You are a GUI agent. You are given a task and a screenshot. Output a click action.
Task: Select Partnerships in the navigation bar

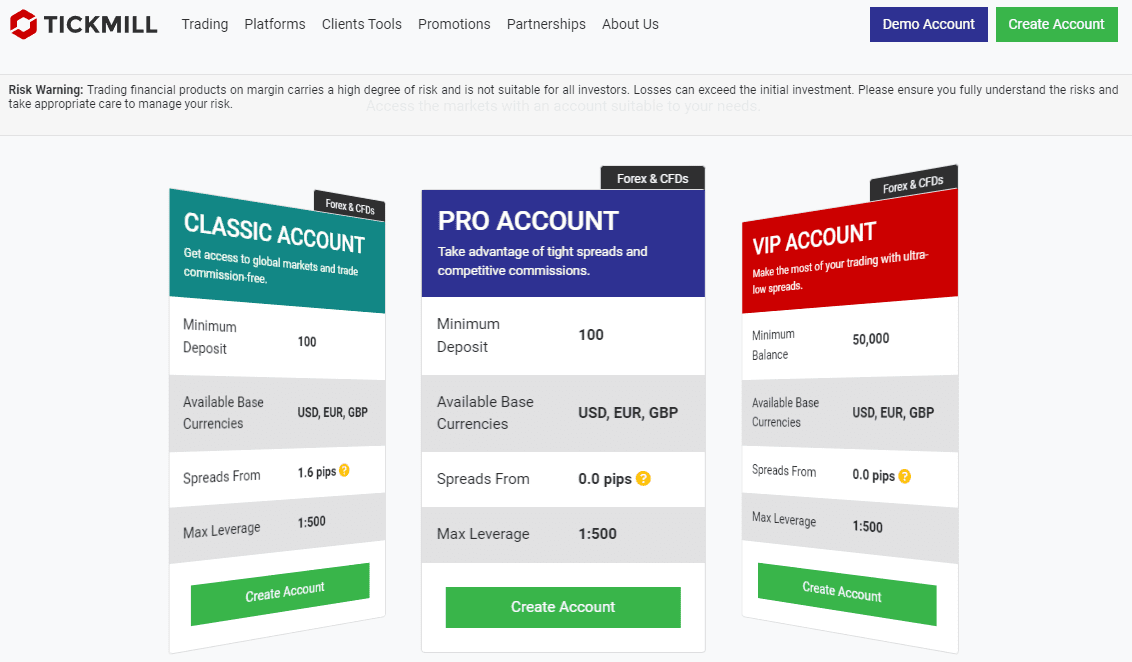(546, 24)
